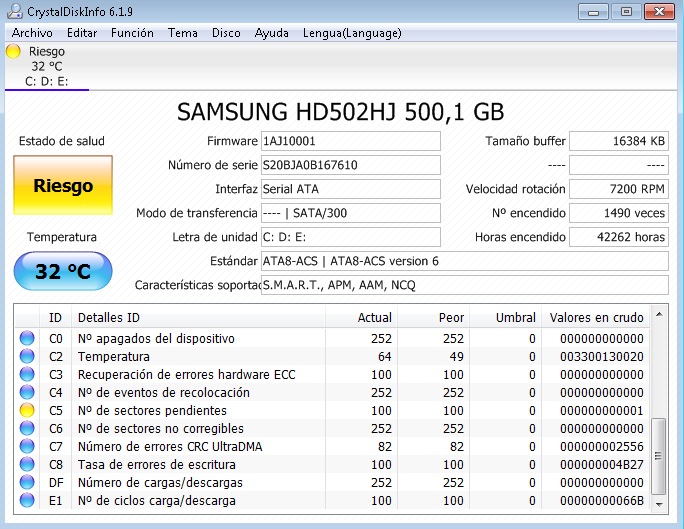
Task: Click raw value 000000004B27
Action: (x=602, y=464)
